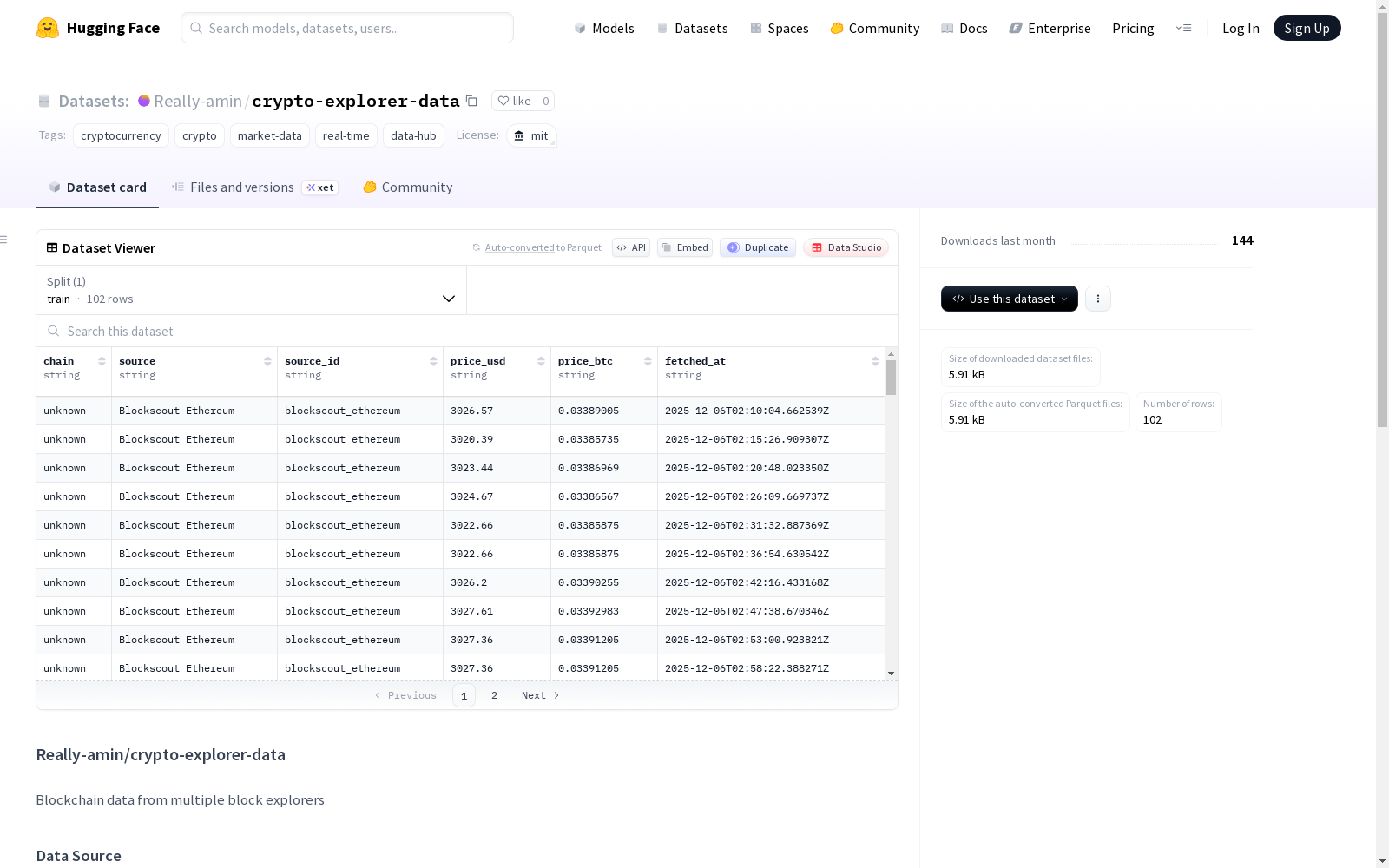
Task: Click the heart like button
Action: 514,101
